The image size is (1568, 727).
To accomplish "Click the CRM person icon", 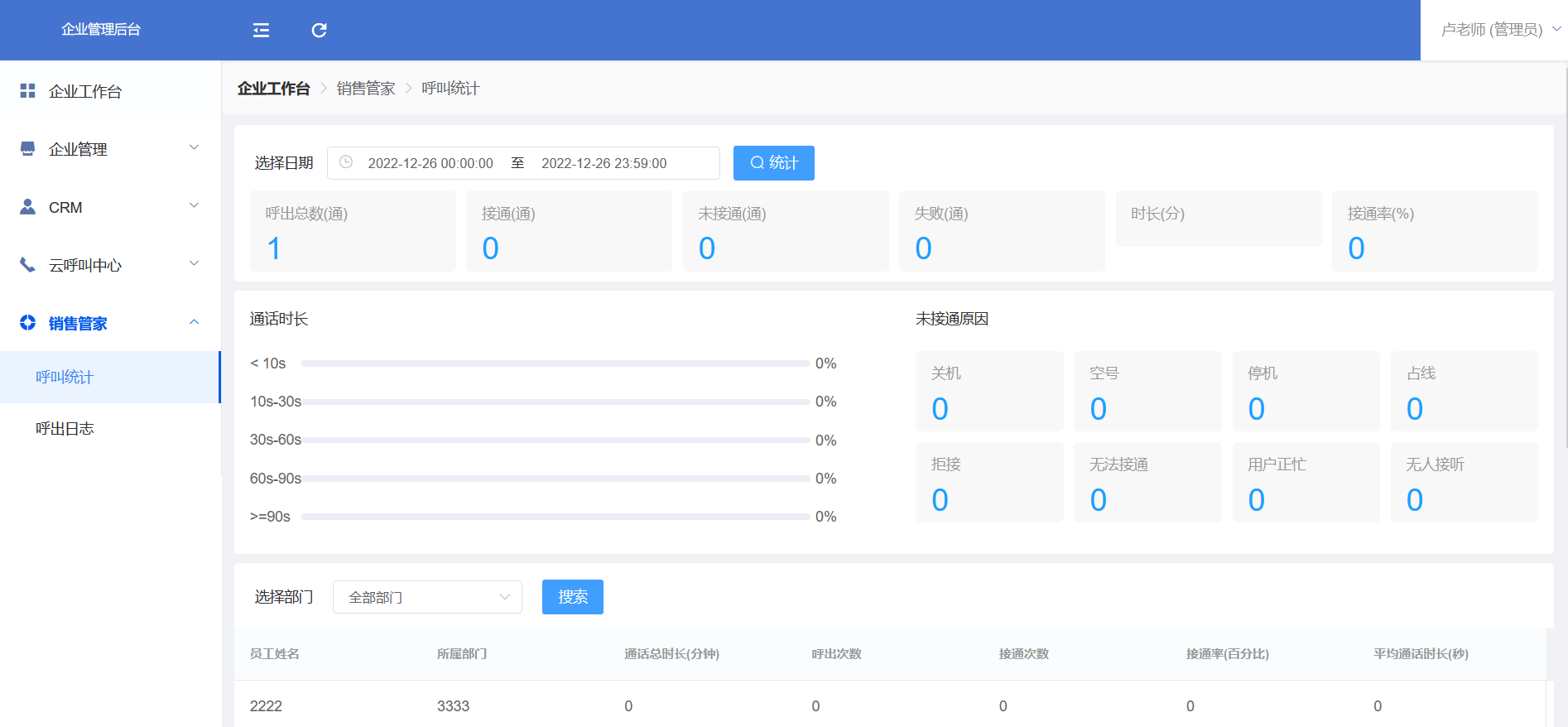I will tap(27, 206).
